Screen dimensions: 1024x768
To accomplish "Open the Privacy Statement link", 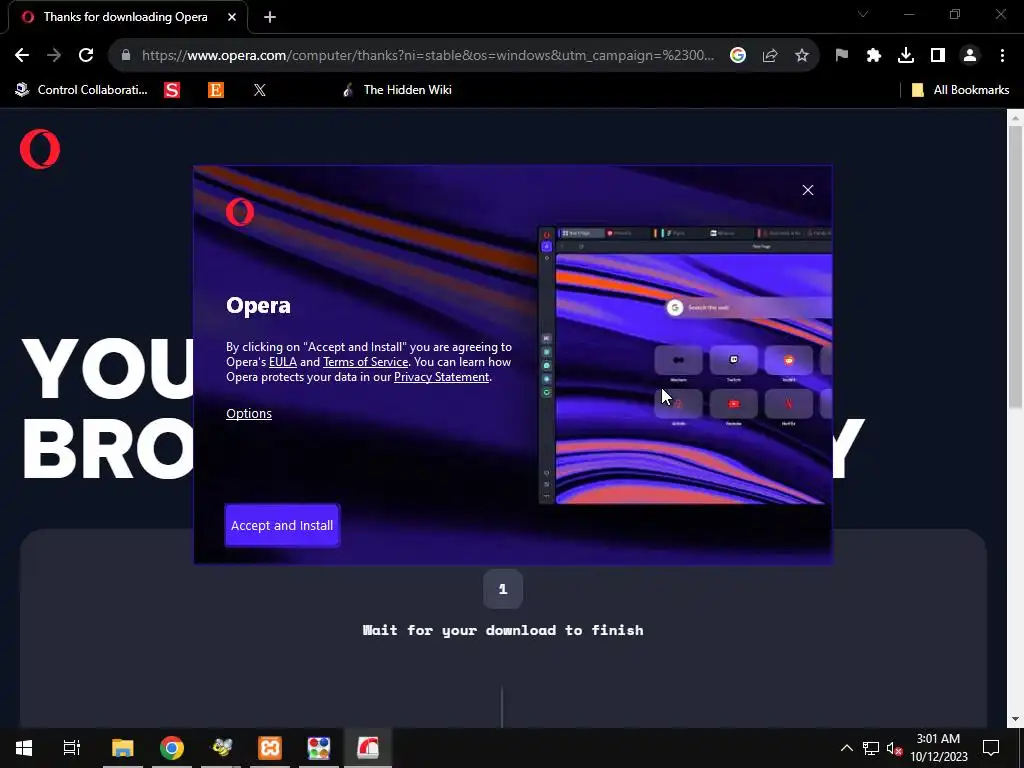I will [441, 377].
